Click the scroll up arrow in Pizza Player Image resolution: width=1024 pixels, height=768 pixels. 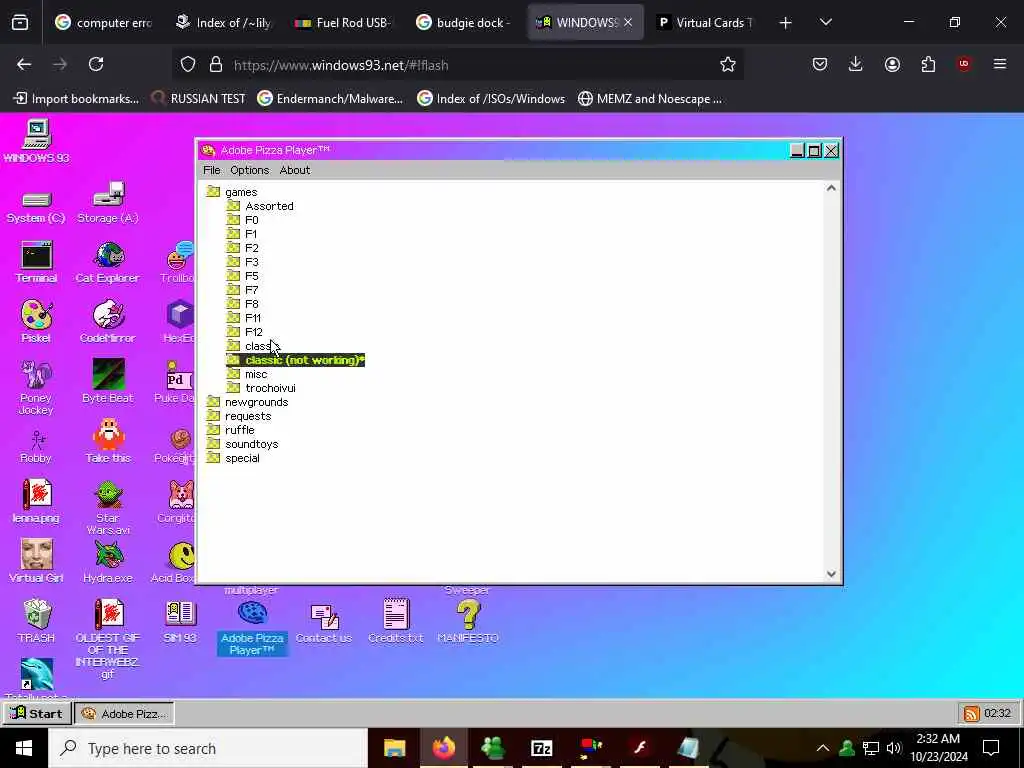coord(831,188)
